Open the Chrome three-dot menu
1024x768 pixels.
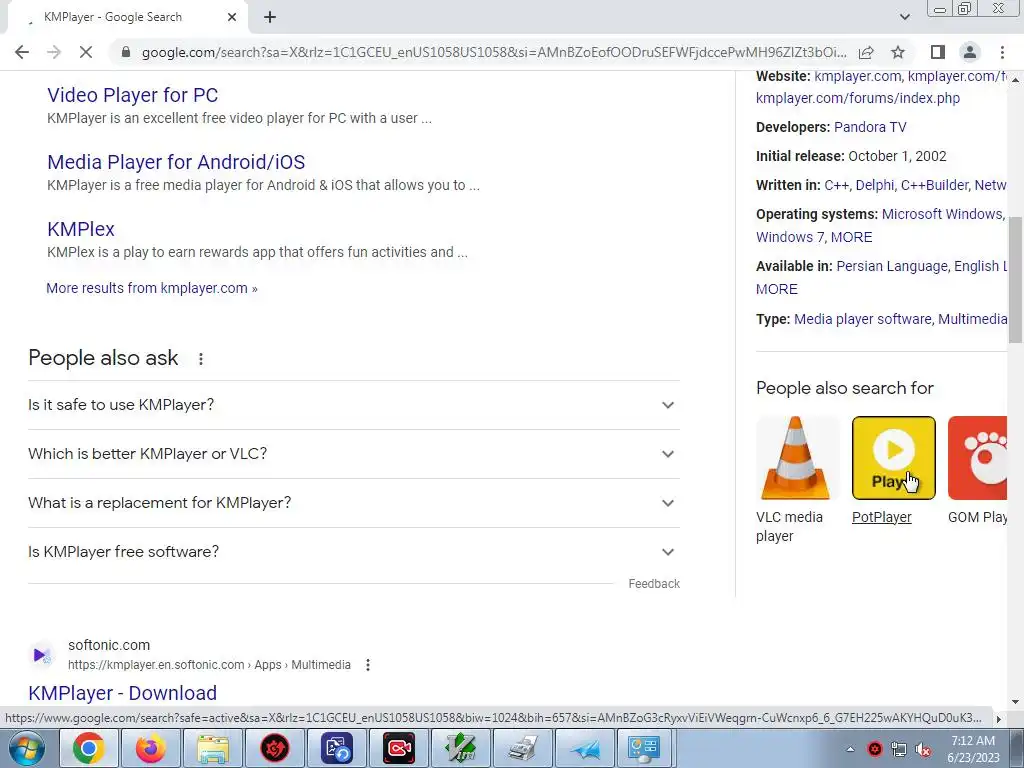[1002, 52]
